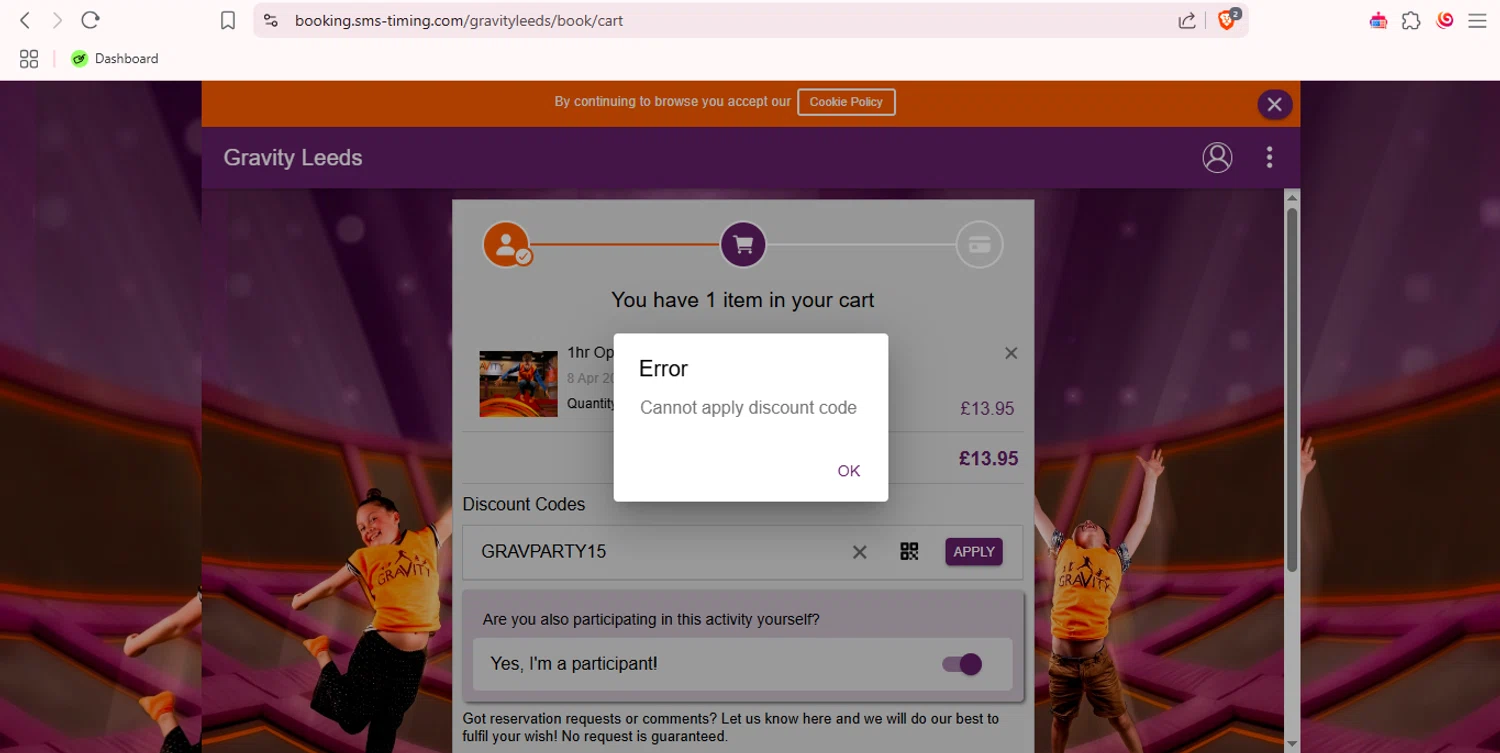This screenshot has width=1500, height=753.
Task: Click the GRAVPARTY15 discount code field
Action: [x=660, y=552]
